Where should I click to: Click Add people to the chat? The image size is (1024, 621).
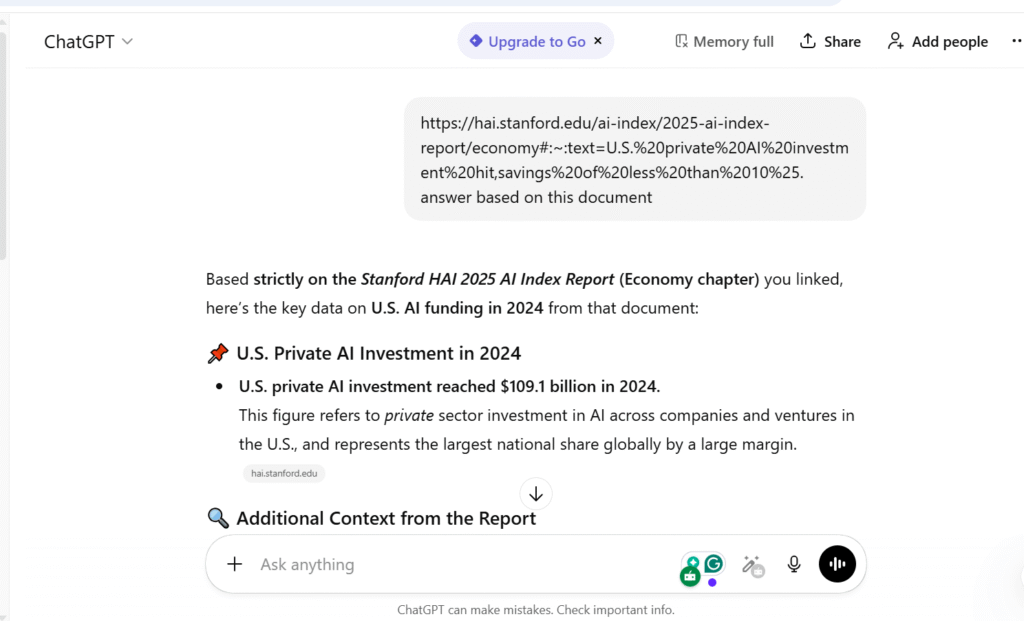point(937,42)
